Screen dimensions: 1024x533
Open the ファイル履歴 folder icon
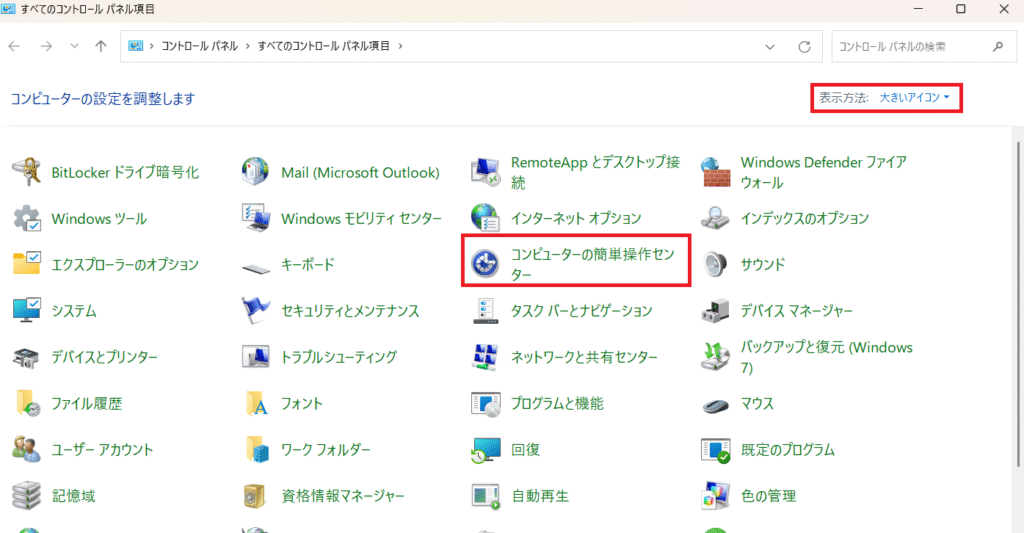27,403
